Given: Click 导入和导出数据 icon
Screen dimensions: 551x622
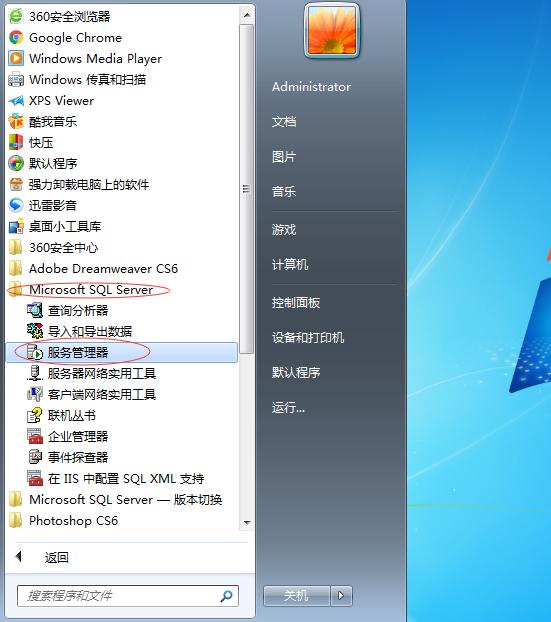Looking at the screenshot, I should click(35, 331).
